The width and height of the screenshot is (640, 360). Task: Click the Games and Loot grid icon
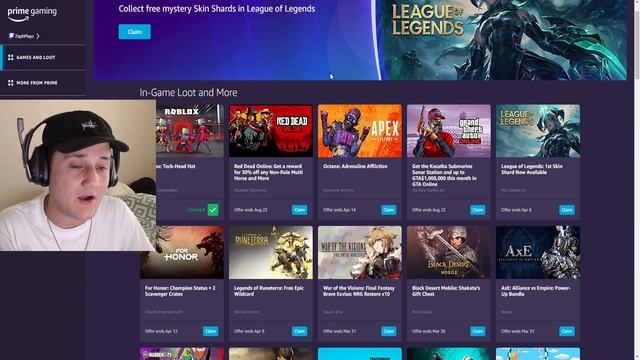tap(11, 58)
